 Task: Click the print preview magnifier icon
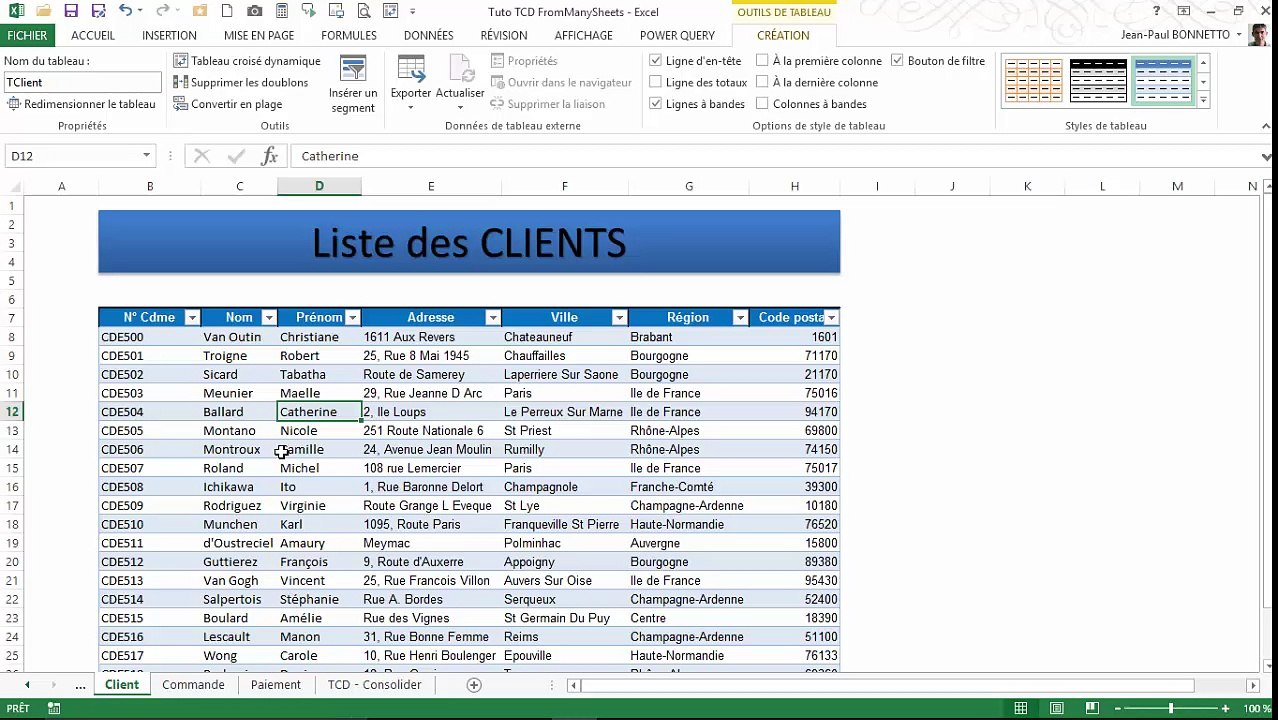[363, 12]
